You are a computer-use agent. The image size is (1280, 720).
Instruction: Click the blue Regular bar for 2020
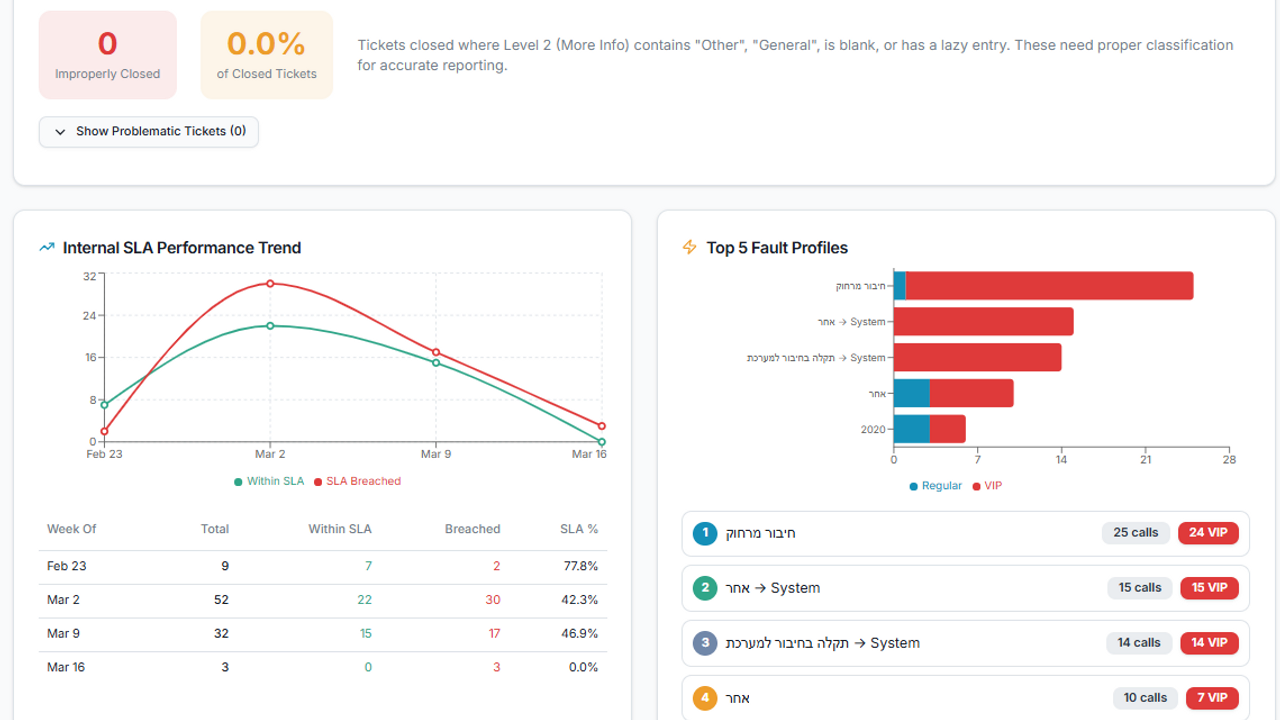click(911, 429)
